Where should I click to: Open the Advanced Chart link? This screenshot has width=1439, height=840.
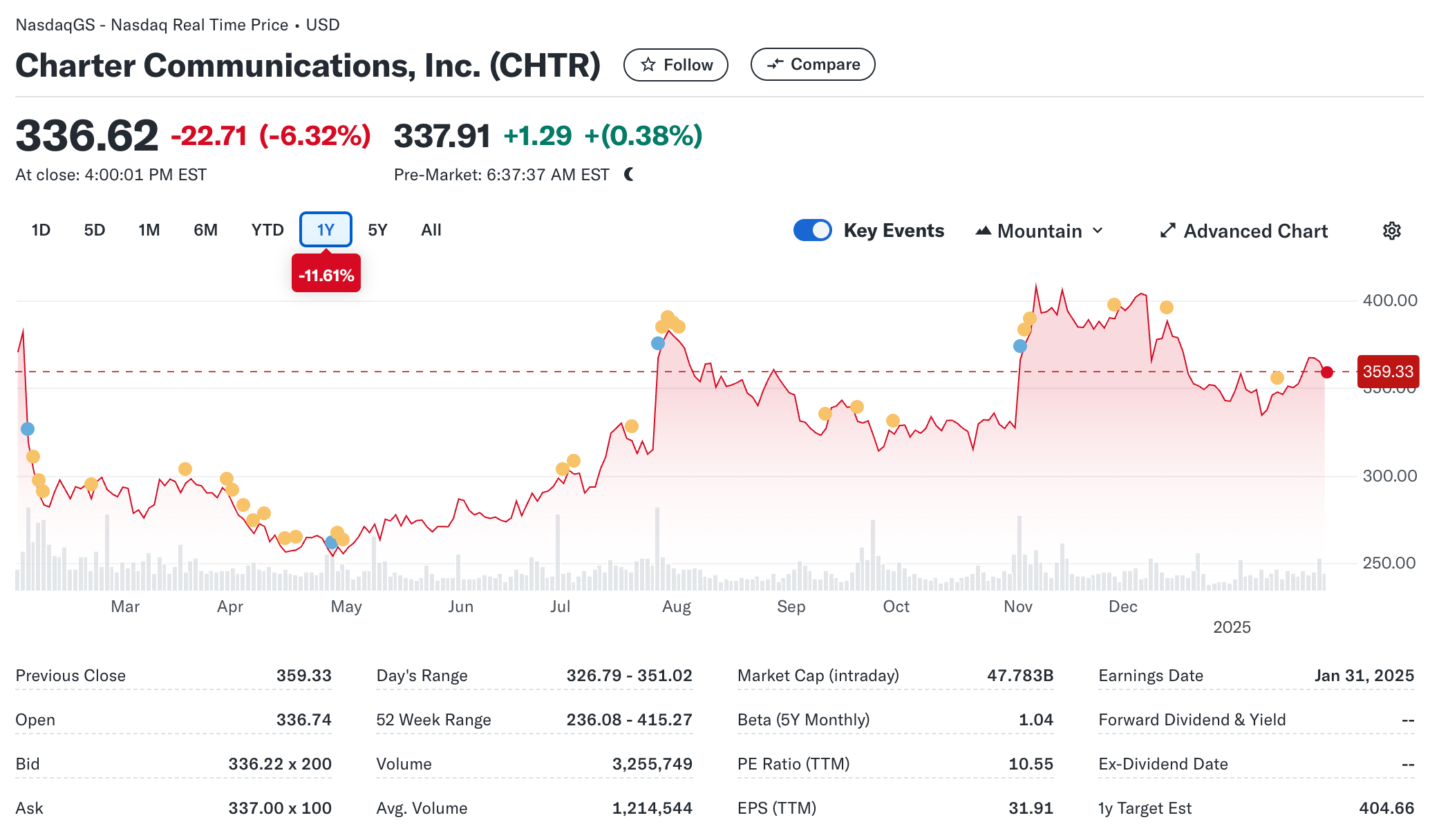(1254, 231)
